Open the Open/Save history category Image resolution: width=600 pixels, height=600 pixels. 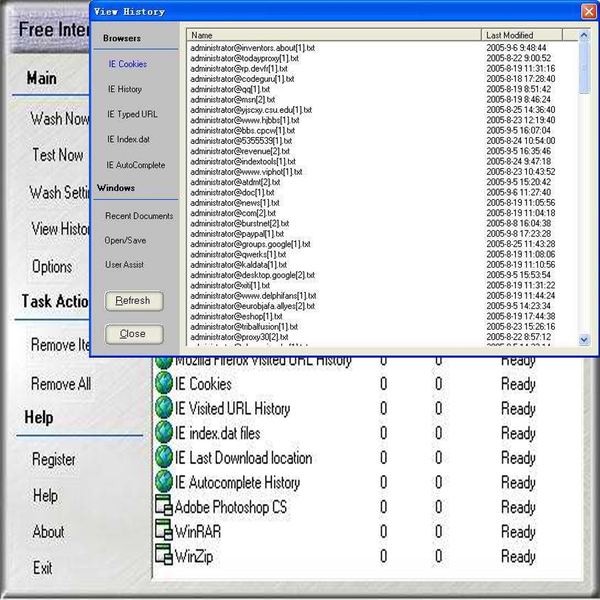coord(125,240)
